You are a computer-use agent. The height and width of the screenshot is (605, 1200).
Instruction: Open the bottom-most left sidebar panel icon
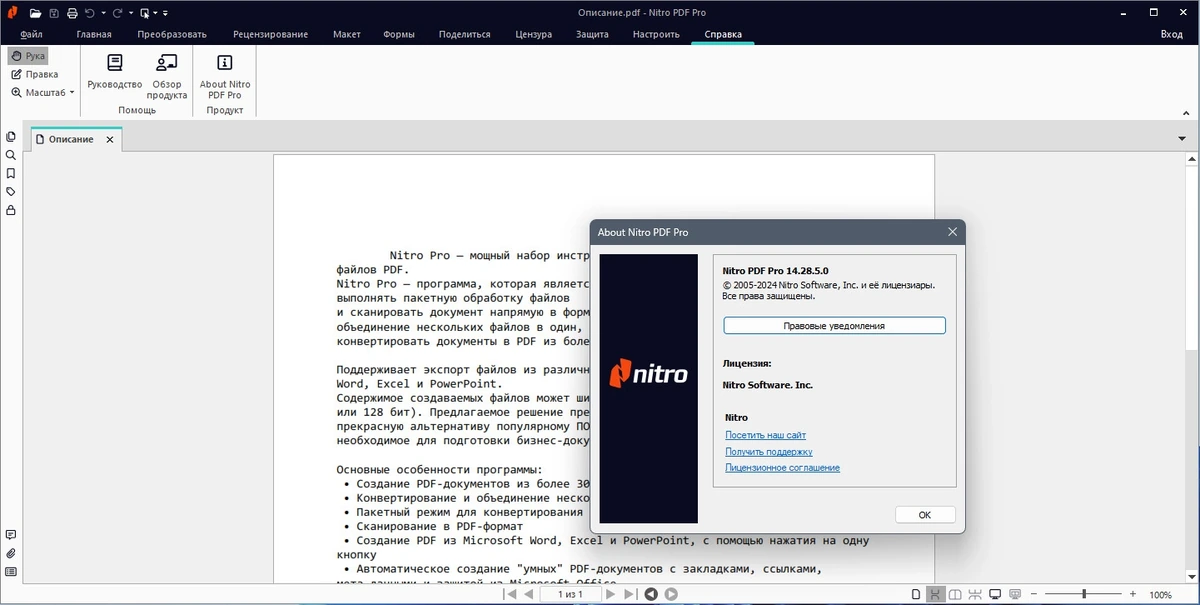point(11,572)
